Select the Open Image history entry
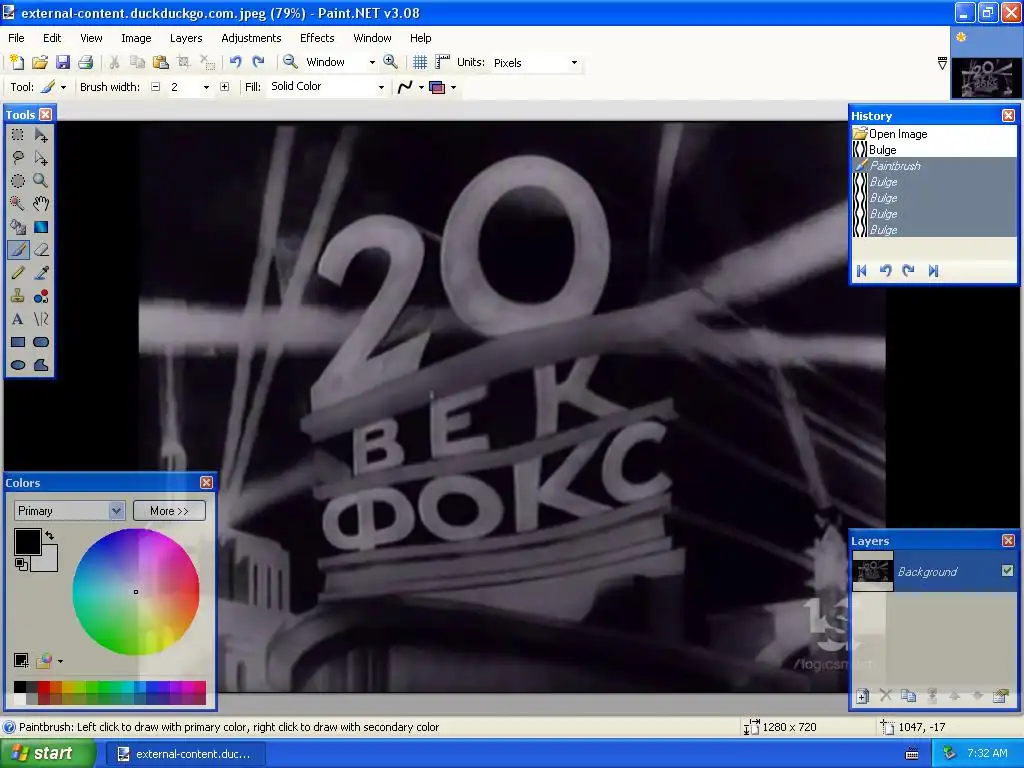This screenshot has height=768, width=1024. [935, 134]
